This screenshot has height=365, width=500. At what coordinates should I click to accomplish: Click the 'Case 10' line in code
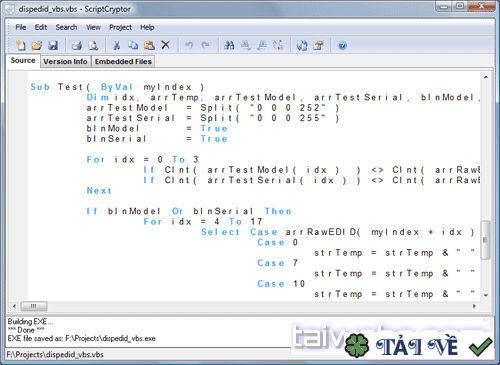[x=281, y=284]
